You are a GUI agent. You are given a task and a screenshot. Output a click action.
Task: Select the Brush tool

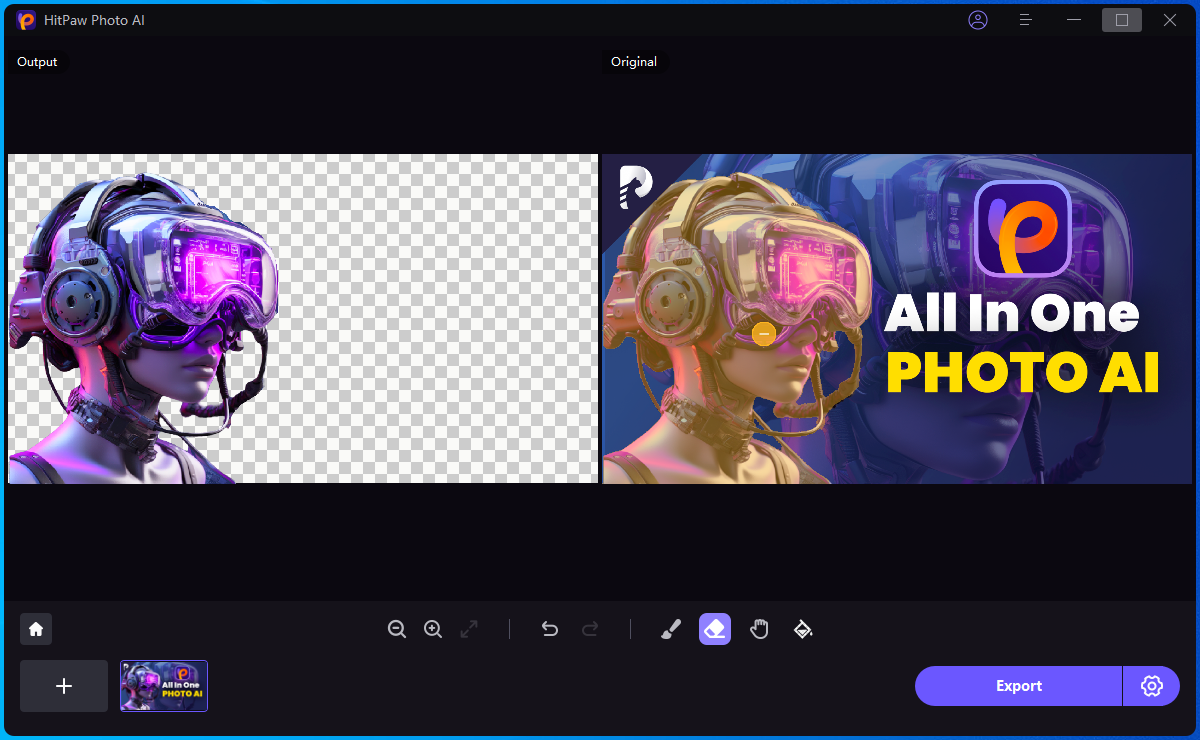tap(671, 629)
